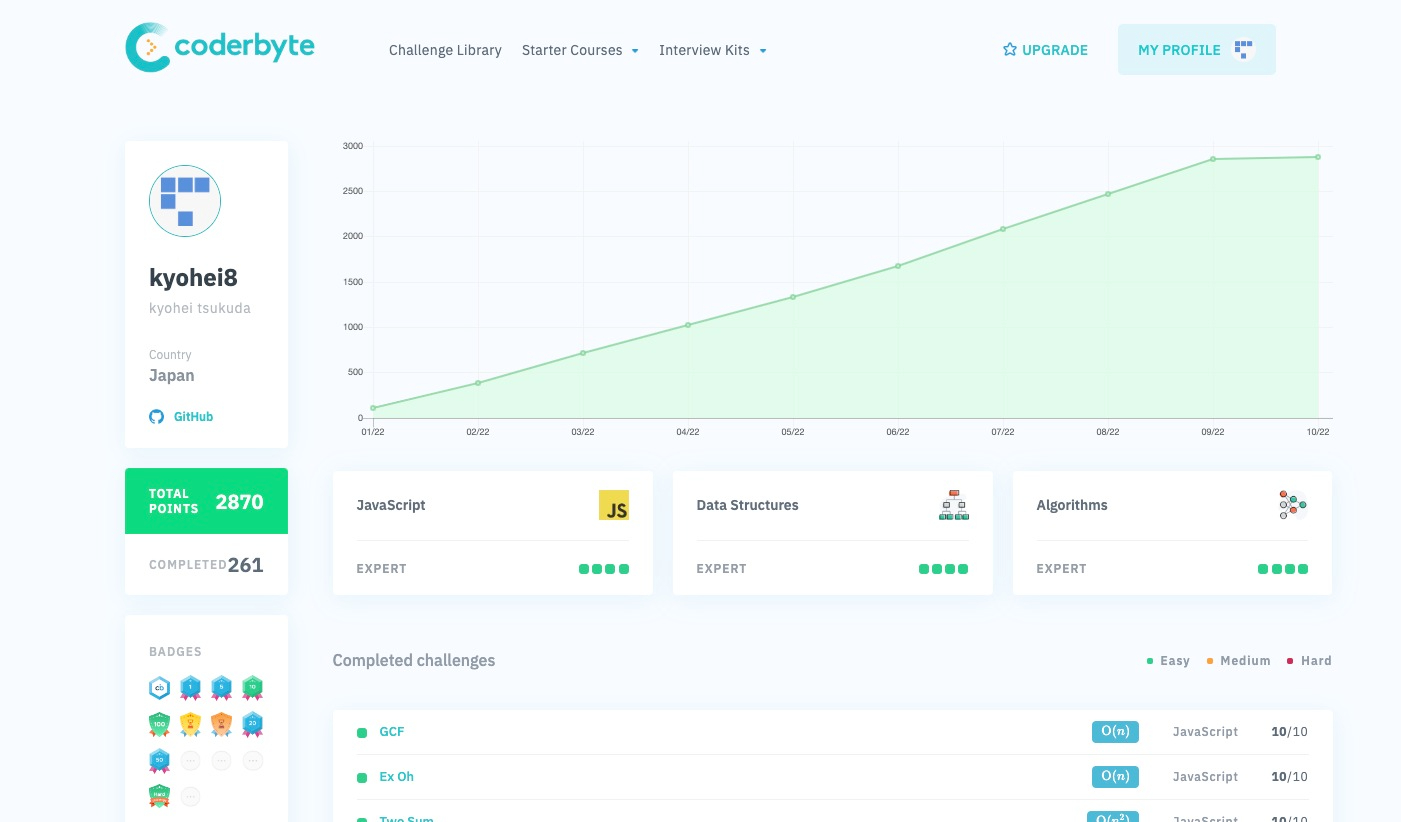The width and height of the screenshot is (1401, 822).
Task: Click the 'JavaScript' card title
Action: click(391, 505)
